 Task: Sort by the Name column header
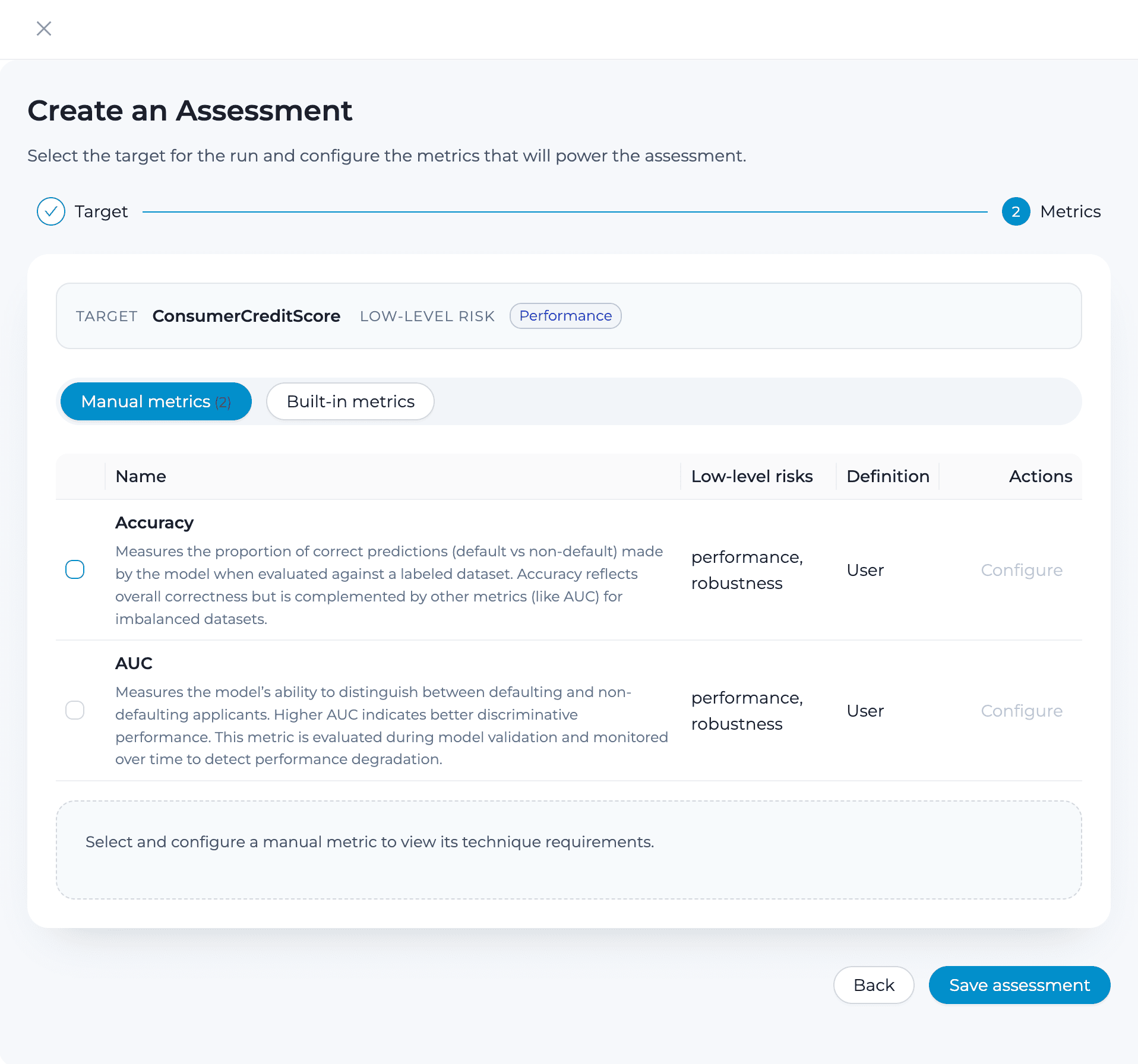tap(141, 476)
